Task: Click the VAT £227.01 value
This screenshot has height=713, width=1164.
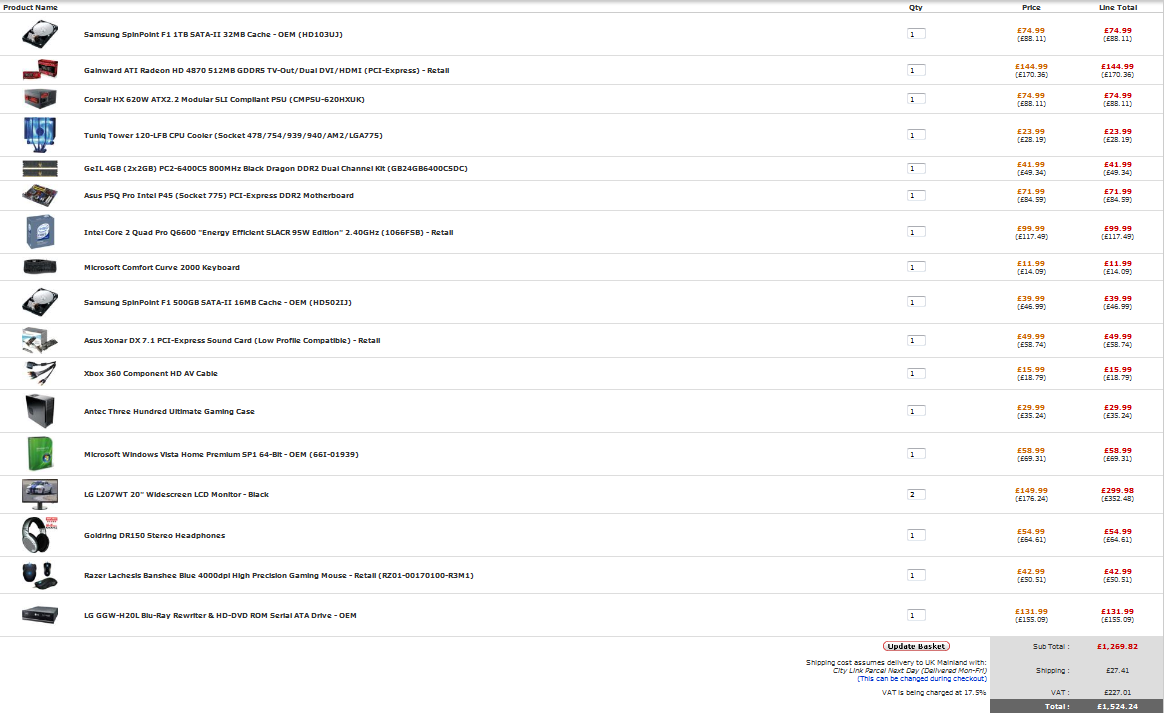Action: (x=1117, y=692)
